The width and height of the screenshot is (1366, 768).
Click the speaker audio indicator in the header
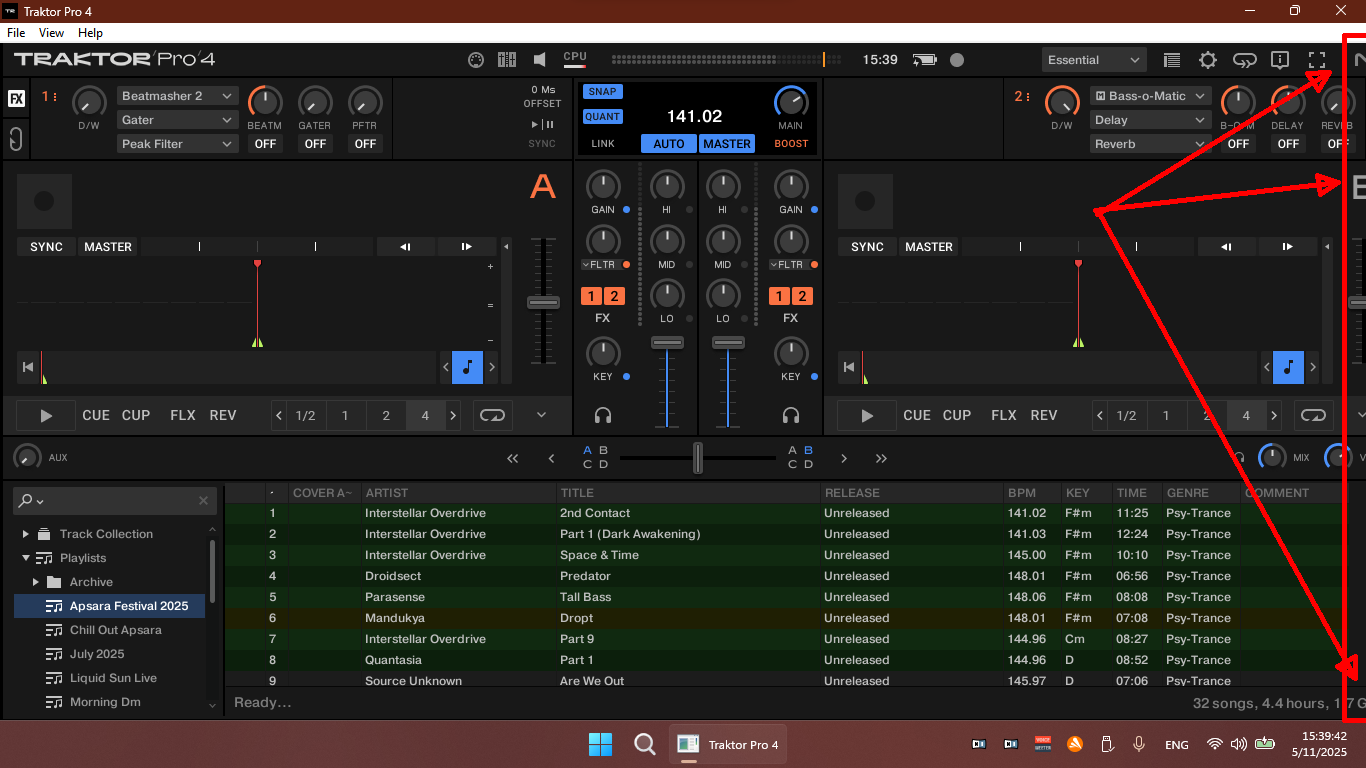click(540, 60)
